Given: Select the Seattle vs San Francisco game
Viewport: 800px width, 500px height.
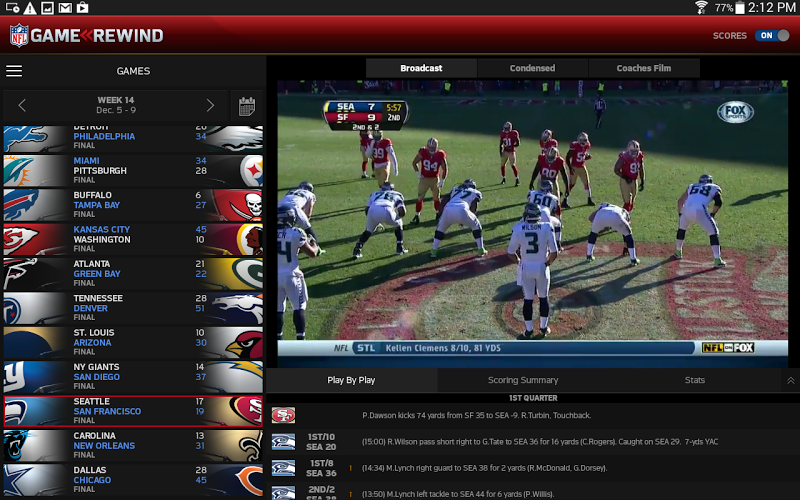Looking at the screenshot, I should click(x=133, y=411).
